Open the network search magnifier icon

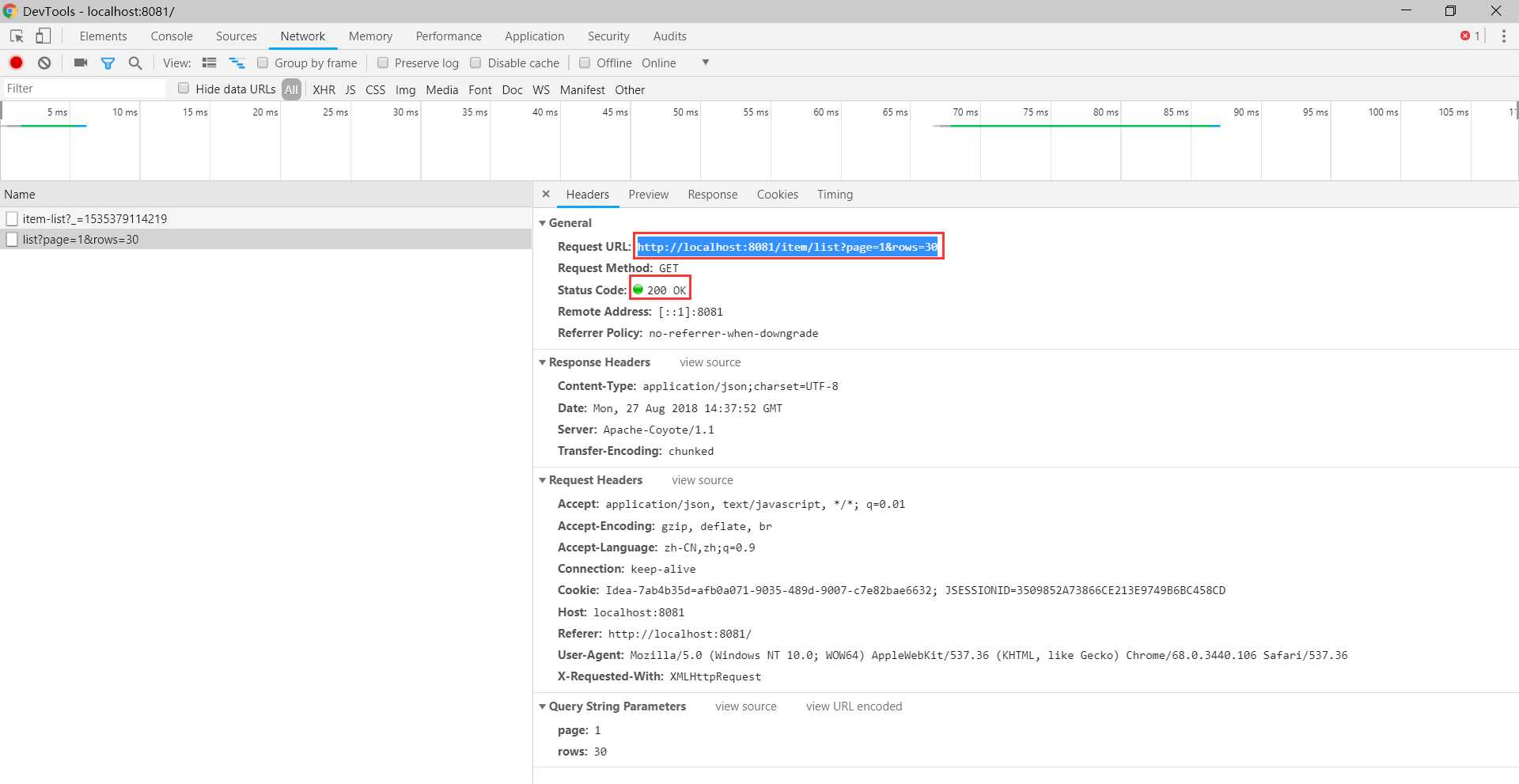pyautogui.click(x=135, y=62)
